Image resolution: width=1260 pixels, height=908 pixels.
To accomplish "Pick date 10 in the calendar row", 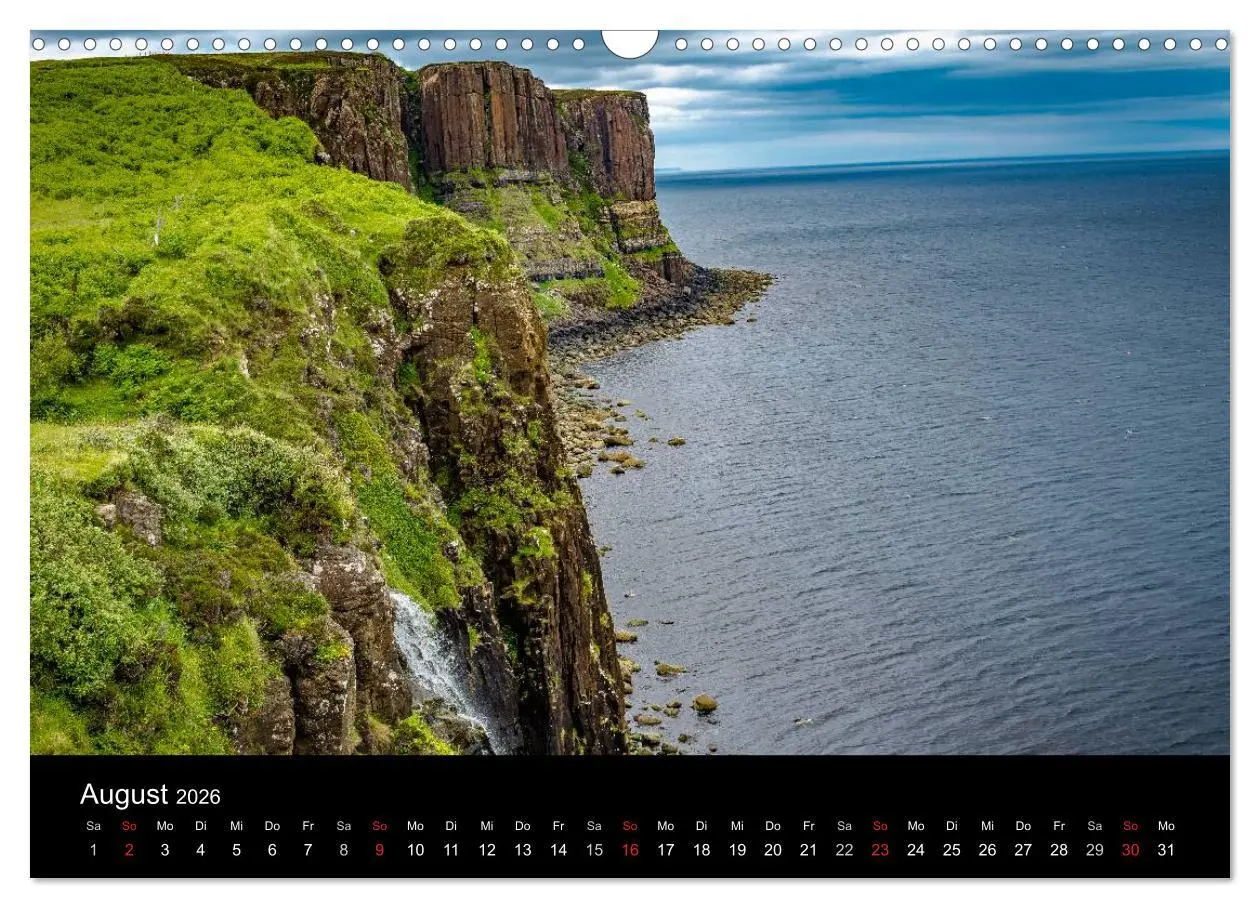I will pyautogui.click(x=415, y=850).
